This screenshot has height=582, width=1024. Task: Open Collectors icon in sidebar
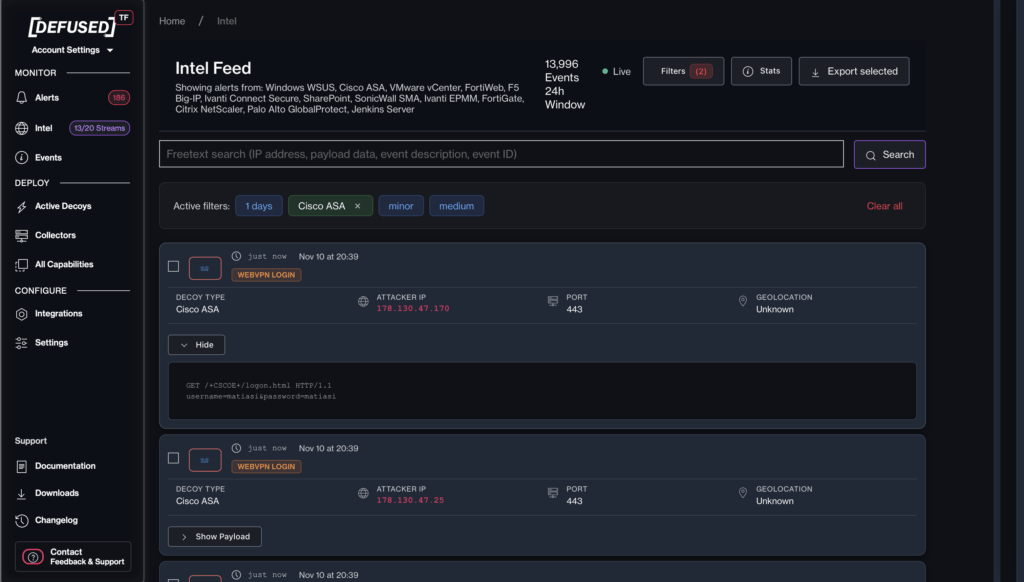22,235
